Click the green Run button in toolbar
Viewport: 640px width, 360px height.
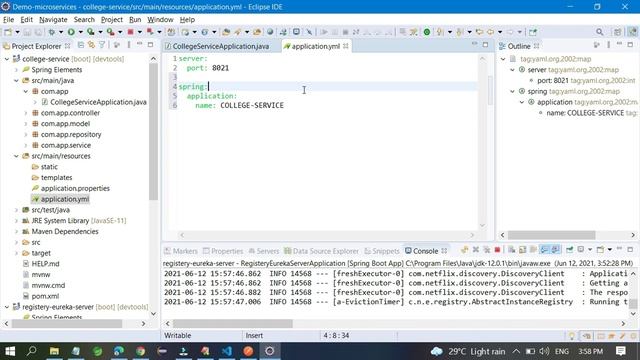tap(71, 32)
